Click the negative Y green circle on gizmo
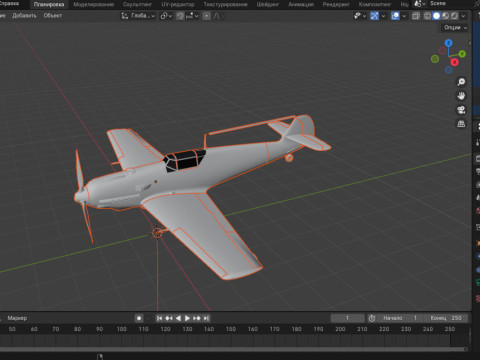This screenshot has width=480, height=360. coord(435,59)
